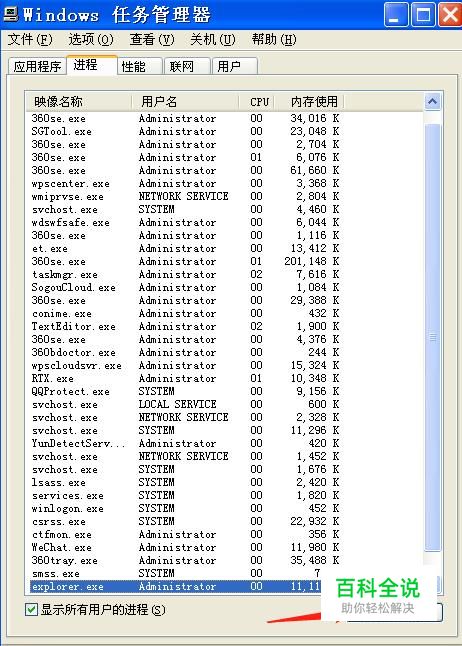Select the services.exe process

pos(185,496)
